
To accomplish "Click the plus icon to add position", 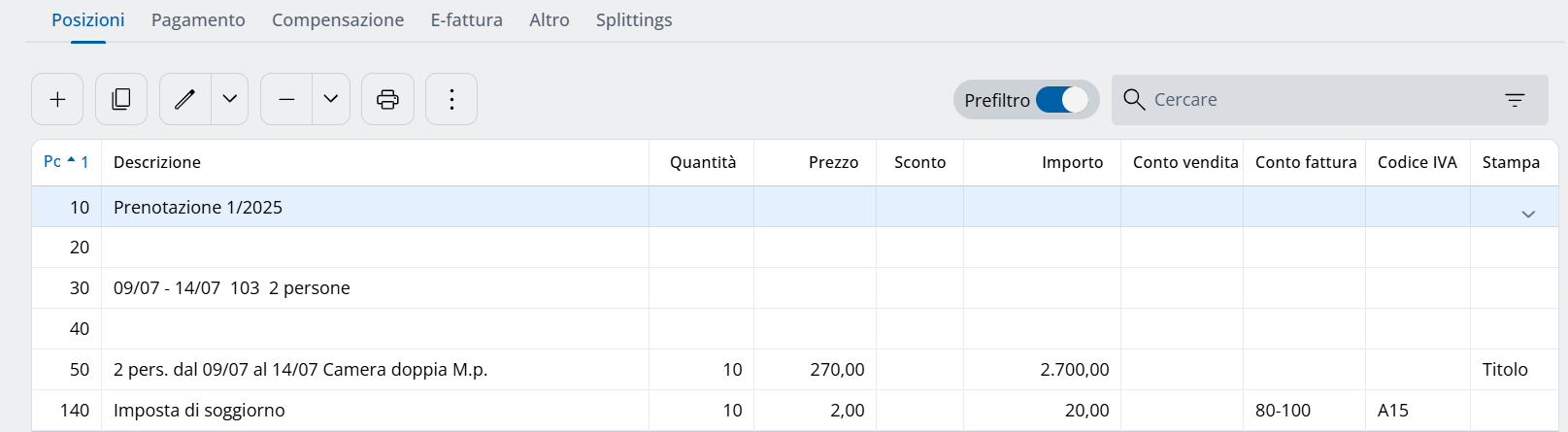I will click(x=57, y=99).
